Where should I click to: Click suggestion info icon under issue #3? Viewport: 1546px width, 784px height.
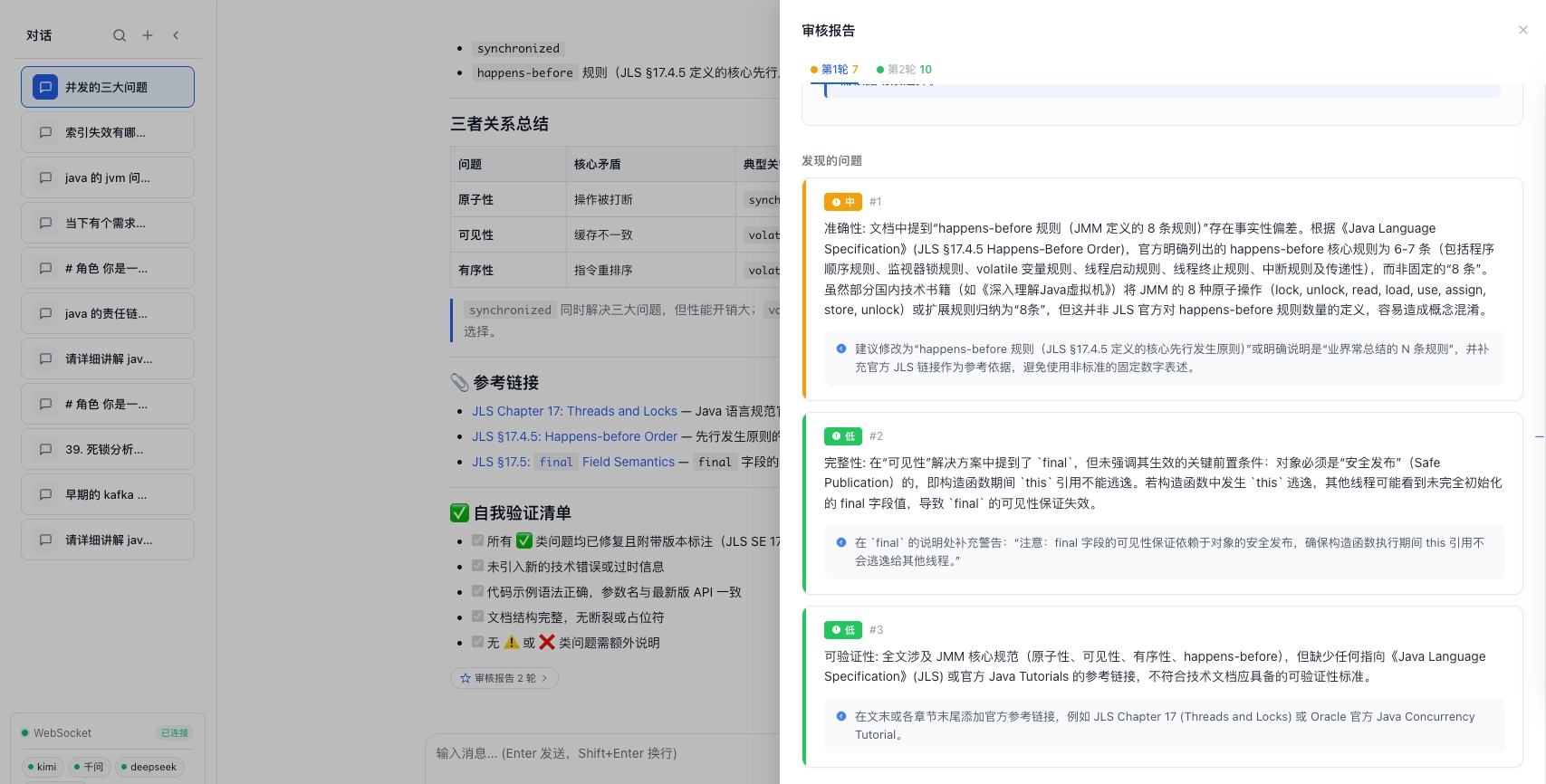tap(841, 716)
